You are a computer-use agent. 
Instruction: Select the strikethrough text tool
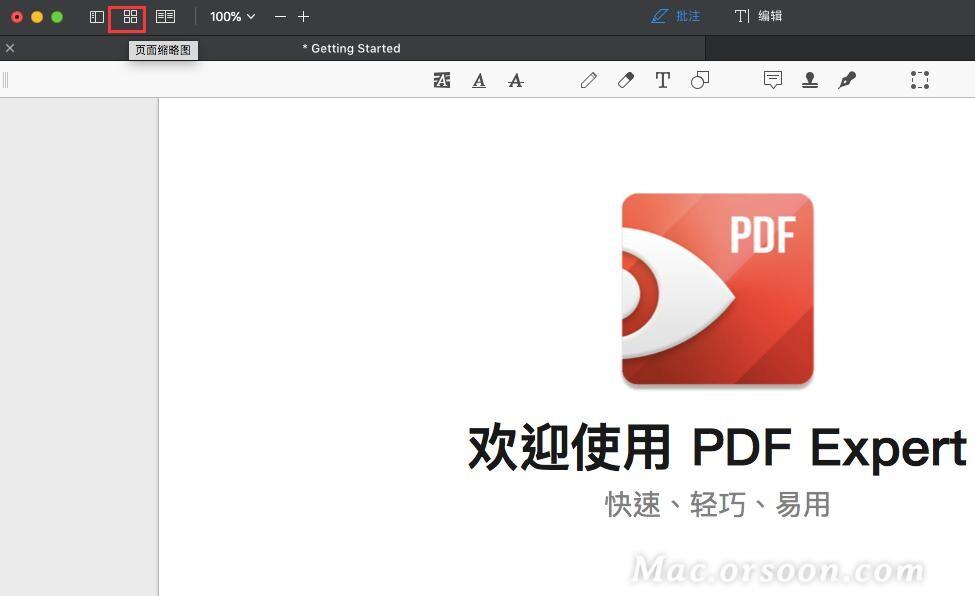(x=515, y=80)
